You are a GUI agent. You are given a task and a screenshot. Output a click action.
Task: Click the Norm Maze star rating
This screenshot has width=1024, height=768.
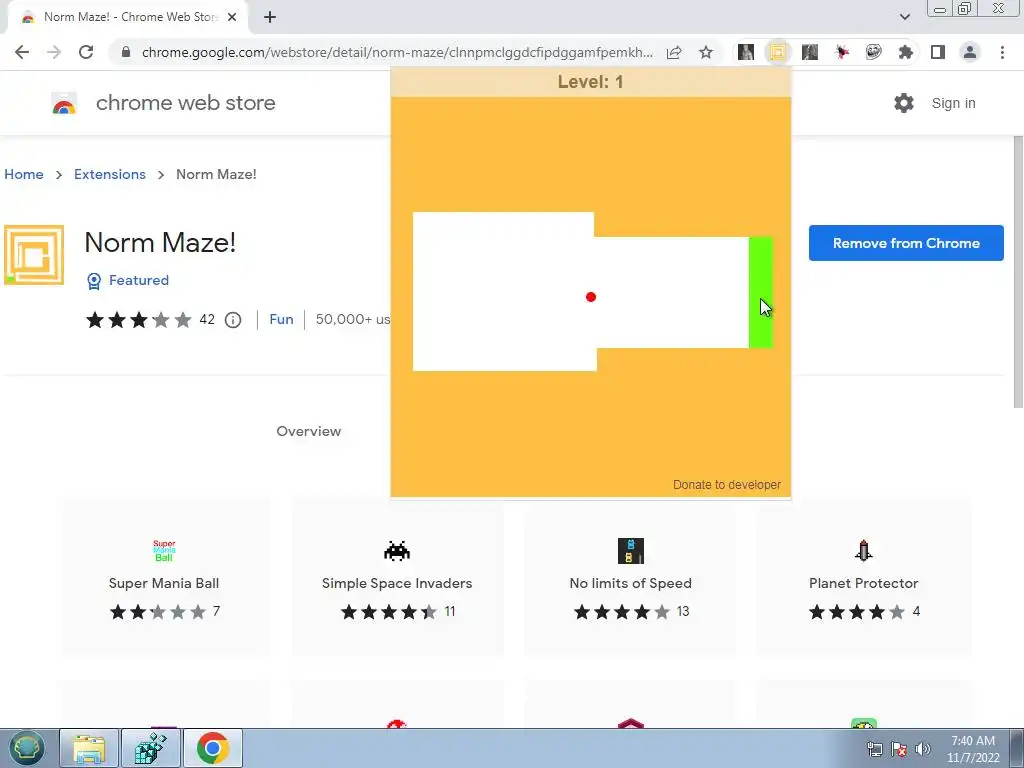tap(138, 320)
